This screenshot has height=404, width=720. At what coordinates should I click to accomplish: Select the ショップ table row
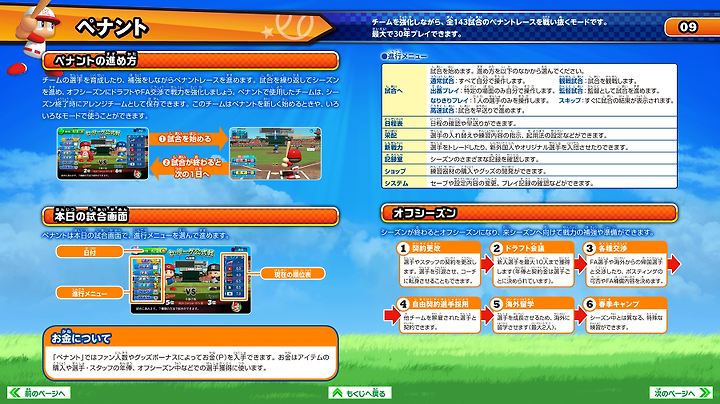pyautogui.click(x=529, y=171)
